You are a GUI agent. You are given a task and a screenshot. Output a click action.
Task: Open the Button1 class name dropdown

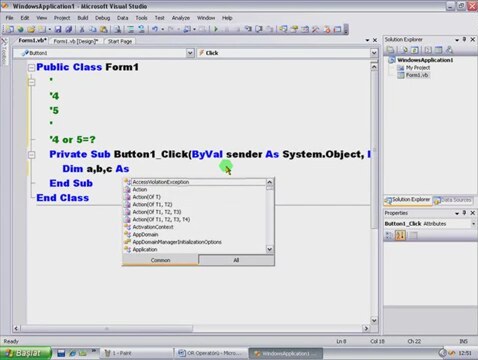coord(190,53)
